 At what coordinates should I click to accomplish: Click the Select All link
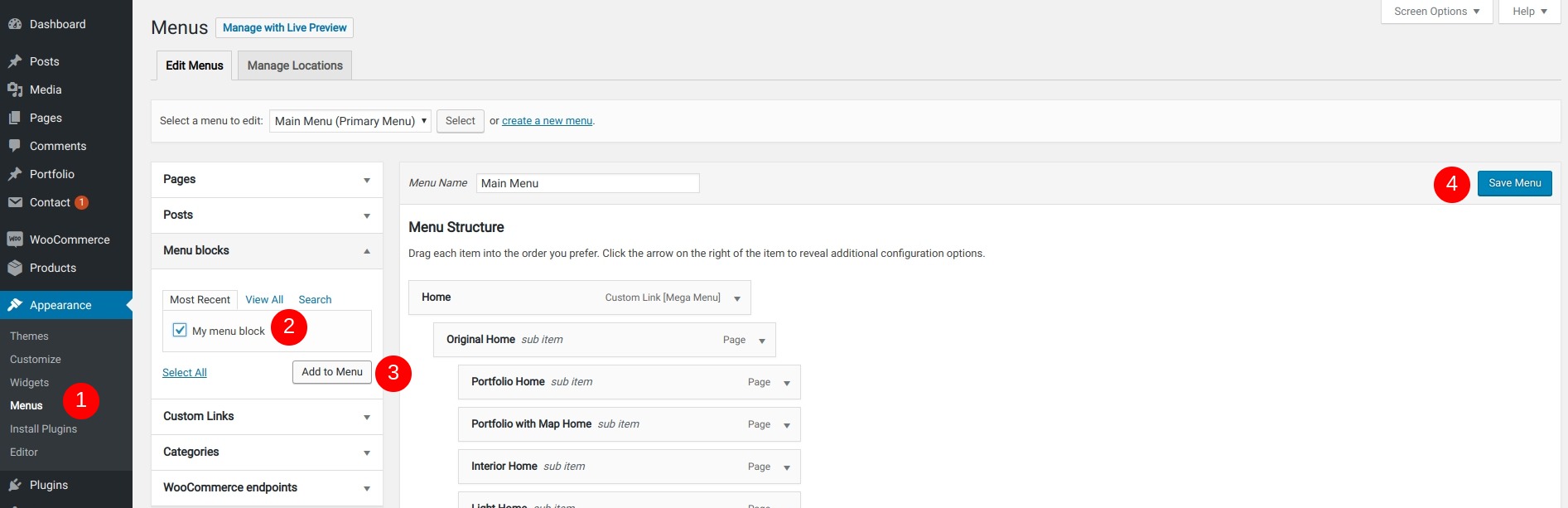[185, 373]
